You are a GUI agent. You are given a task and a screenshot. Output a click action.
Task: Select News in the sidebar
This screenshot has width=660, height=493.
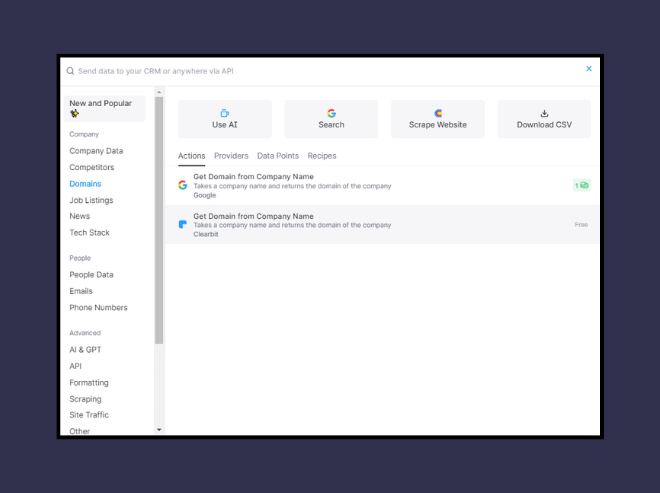click(80, 216)
